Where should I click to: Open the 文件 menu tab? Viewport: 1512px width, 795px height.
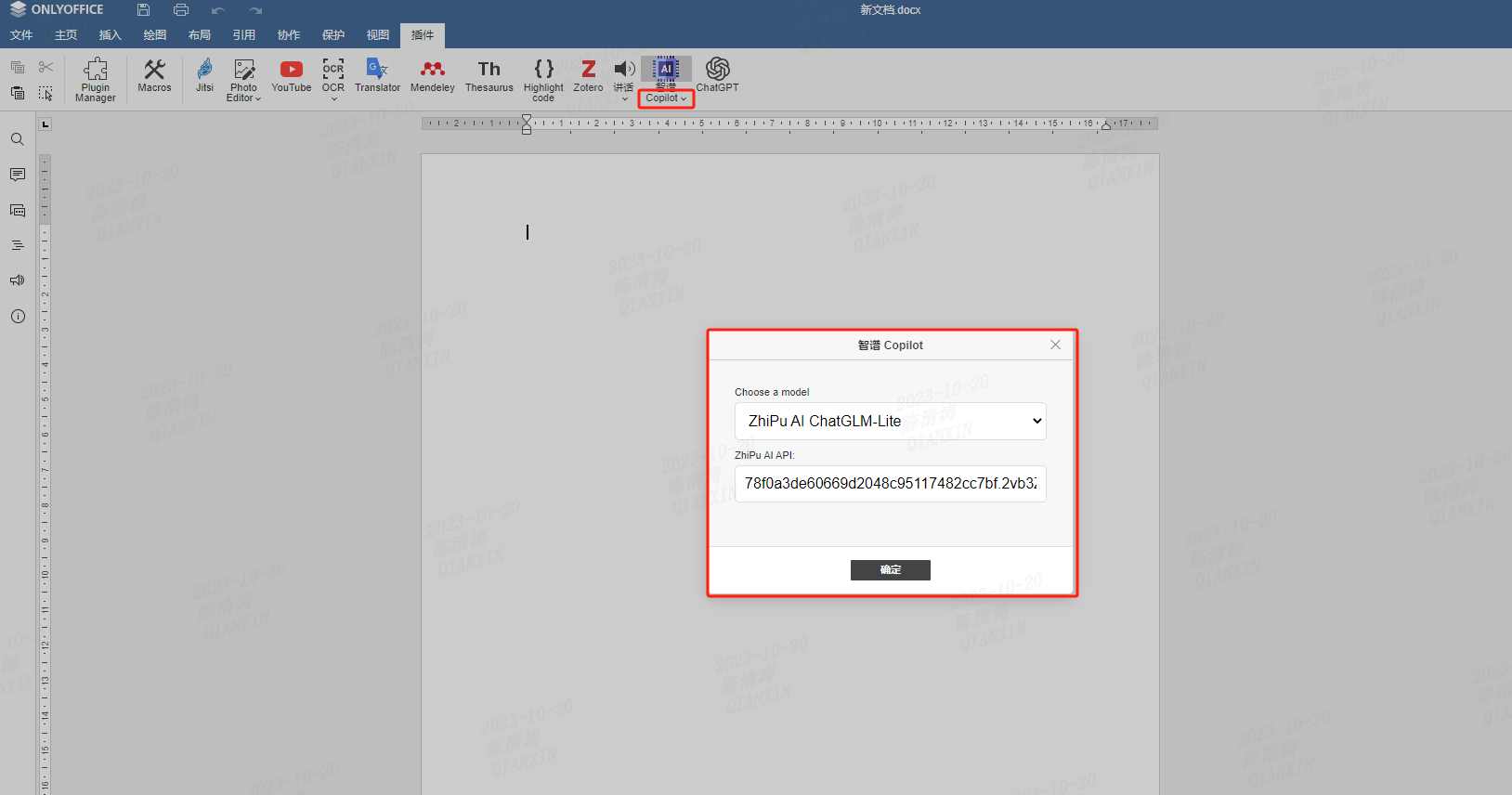point(21,35)
